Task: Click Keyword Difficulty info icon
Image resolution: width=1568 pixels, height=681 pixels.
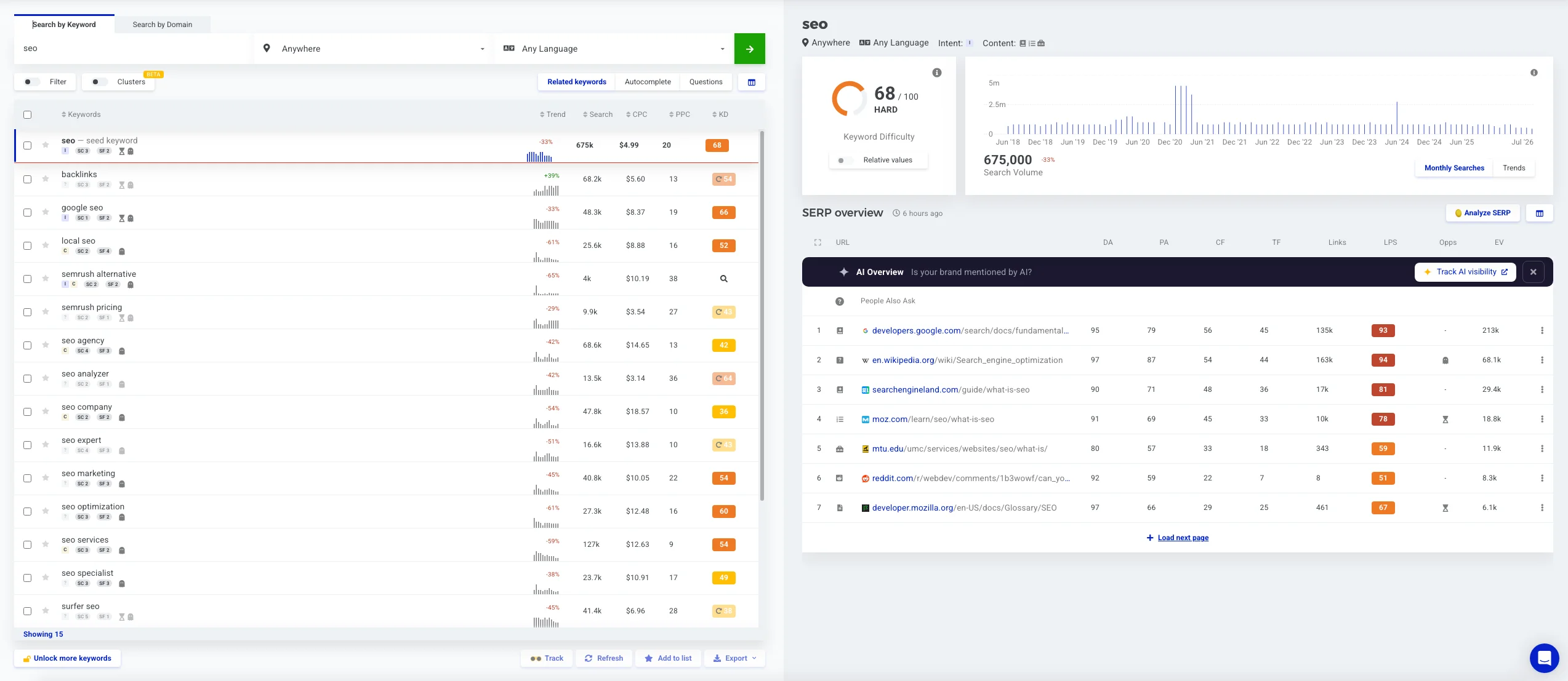Action: pyautogui.click(x=937, y=73)
